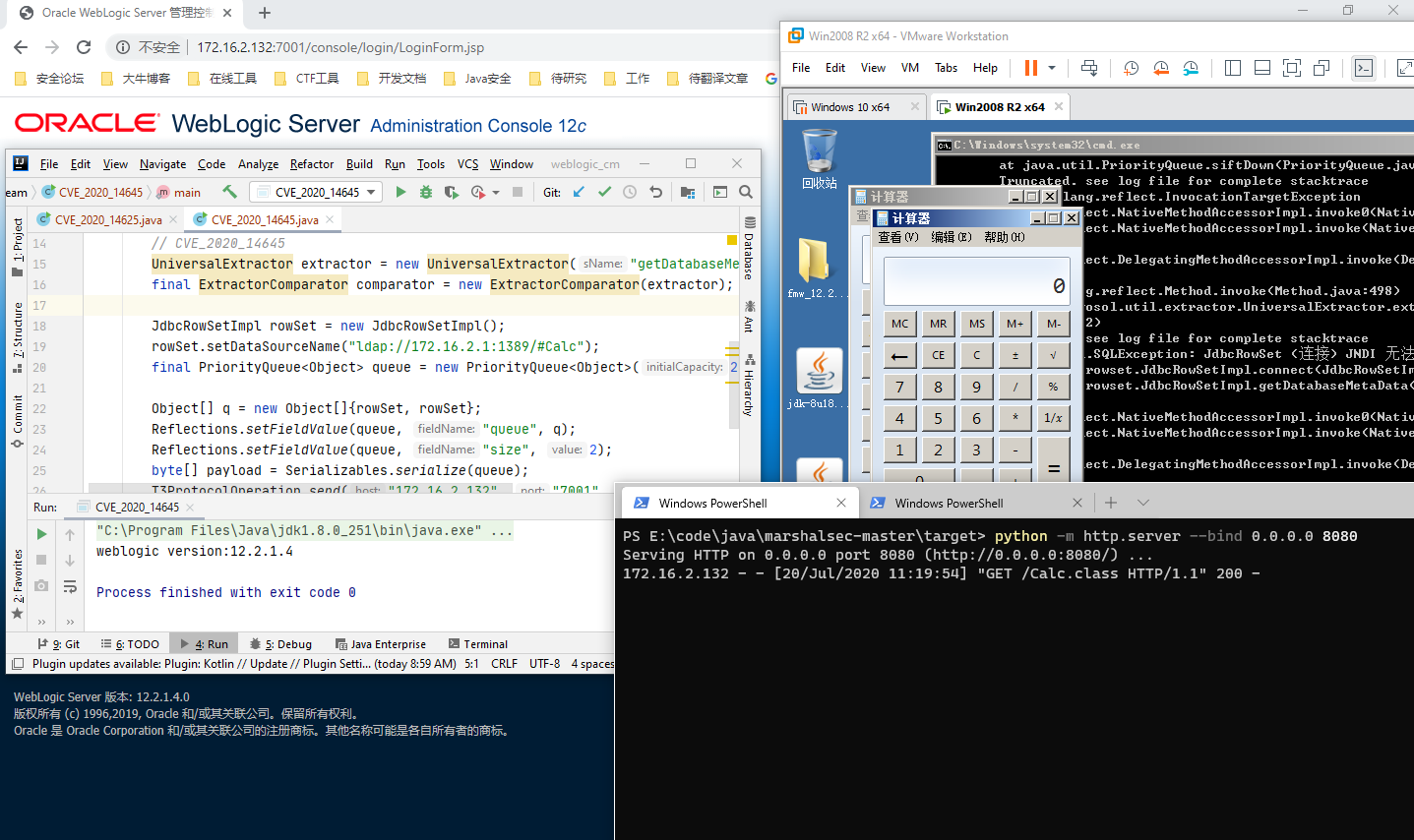
Task: Open the 查看(V) menu in the calculator
Action: pos(898,237)
